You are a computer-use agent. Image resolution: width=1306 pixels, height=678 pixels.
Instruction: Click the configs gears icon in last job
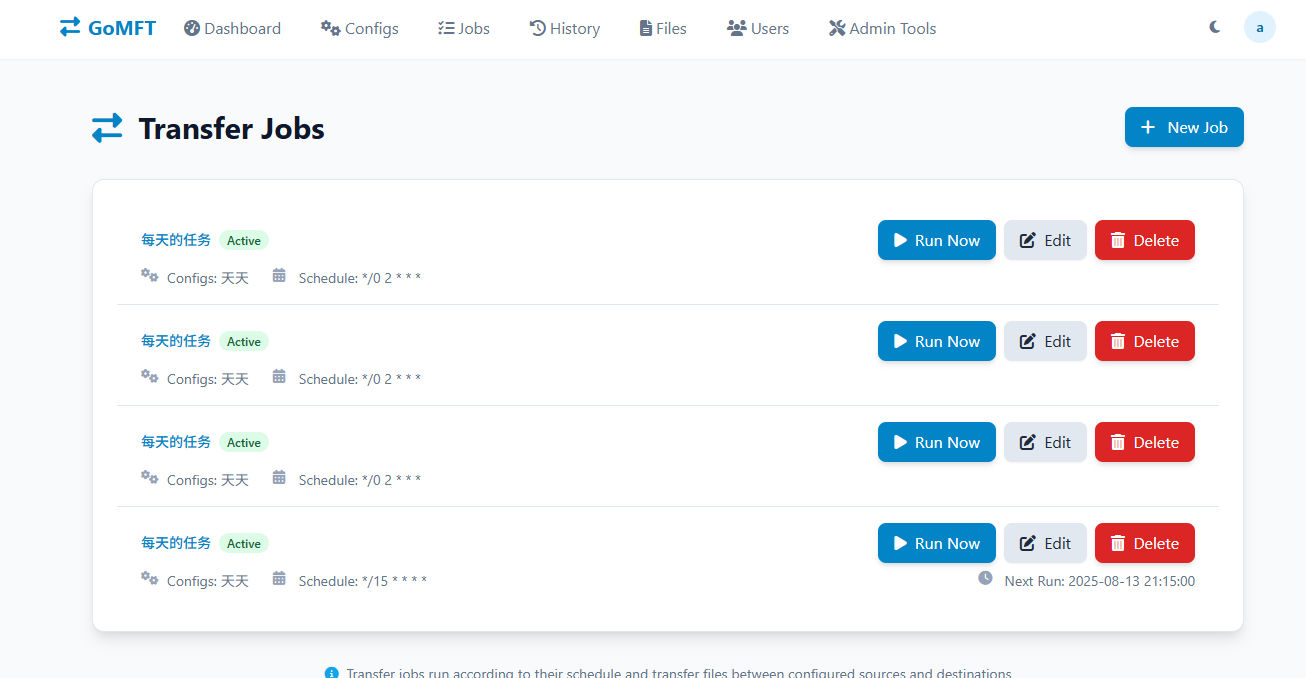pos(150,578)
